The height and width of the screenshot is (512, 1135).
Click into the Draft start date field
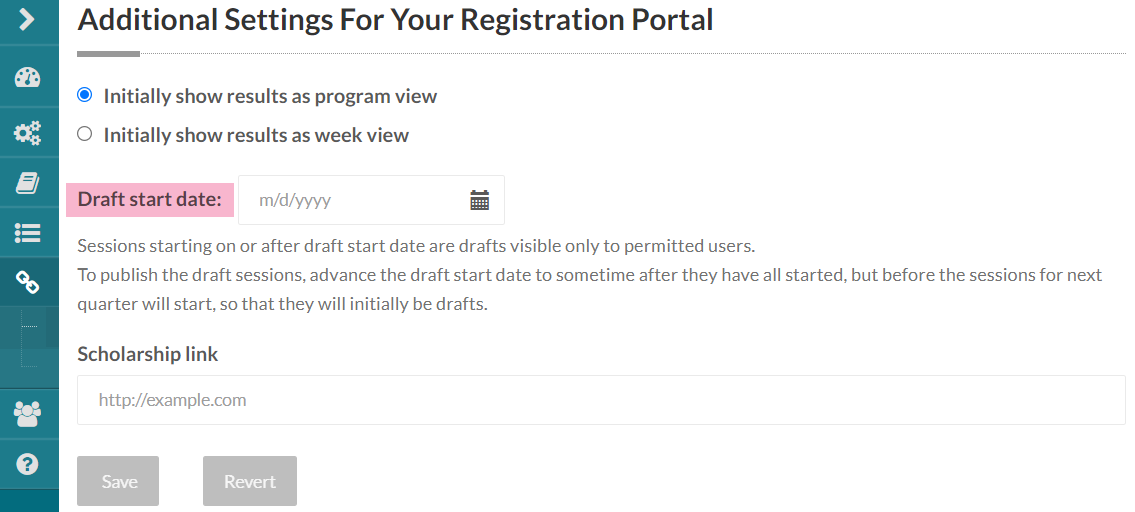(350, 200)
